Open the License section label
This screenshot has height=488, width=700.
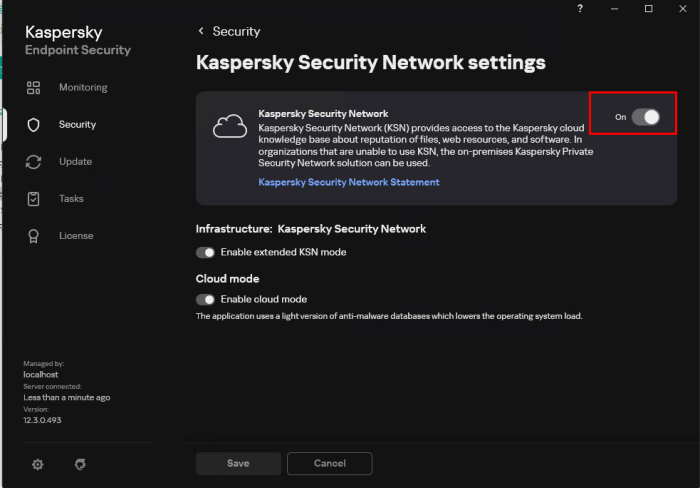point(75,236)
